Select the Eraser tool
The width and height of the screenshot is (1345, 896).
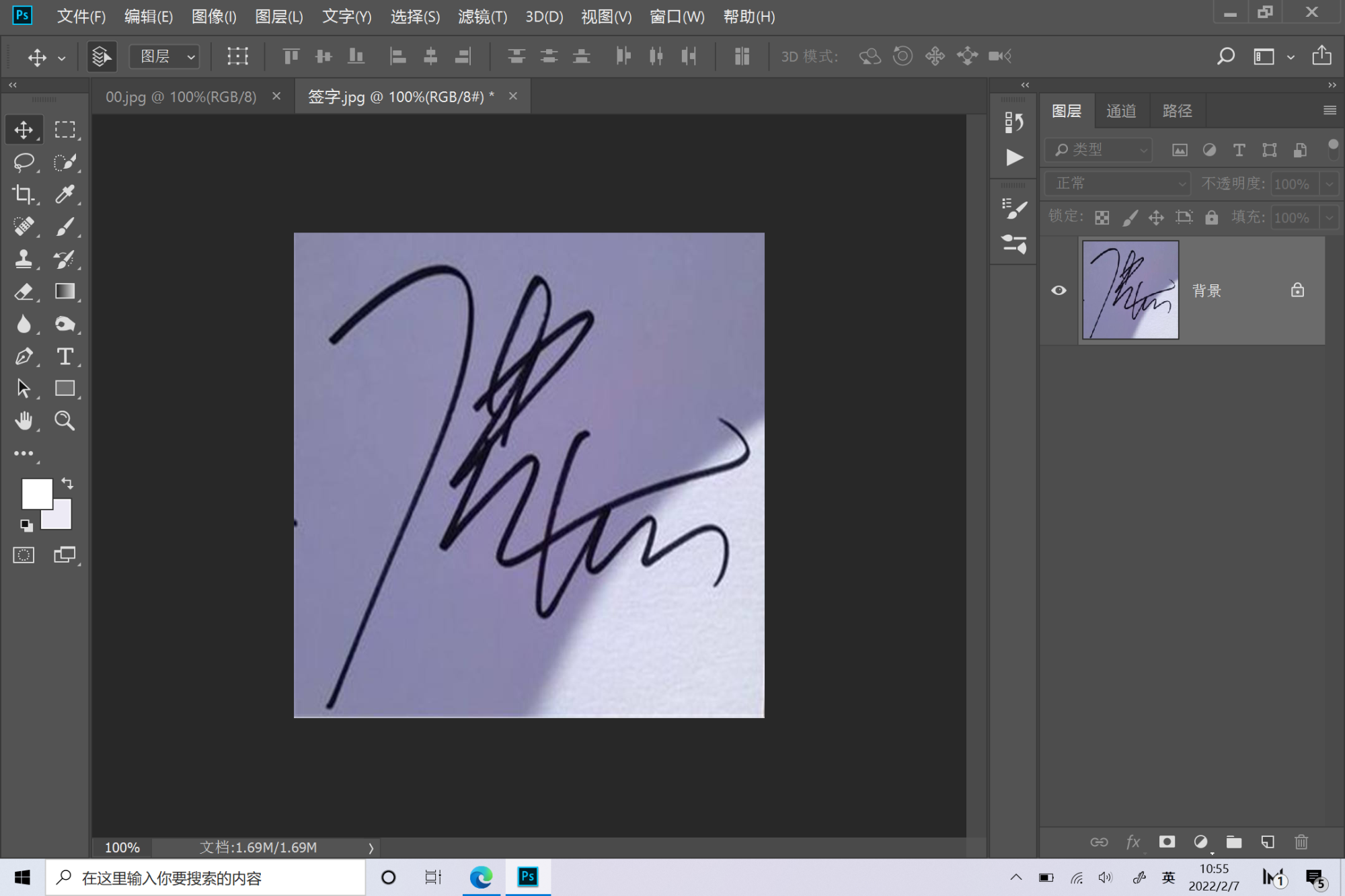(x=24, y=291)
